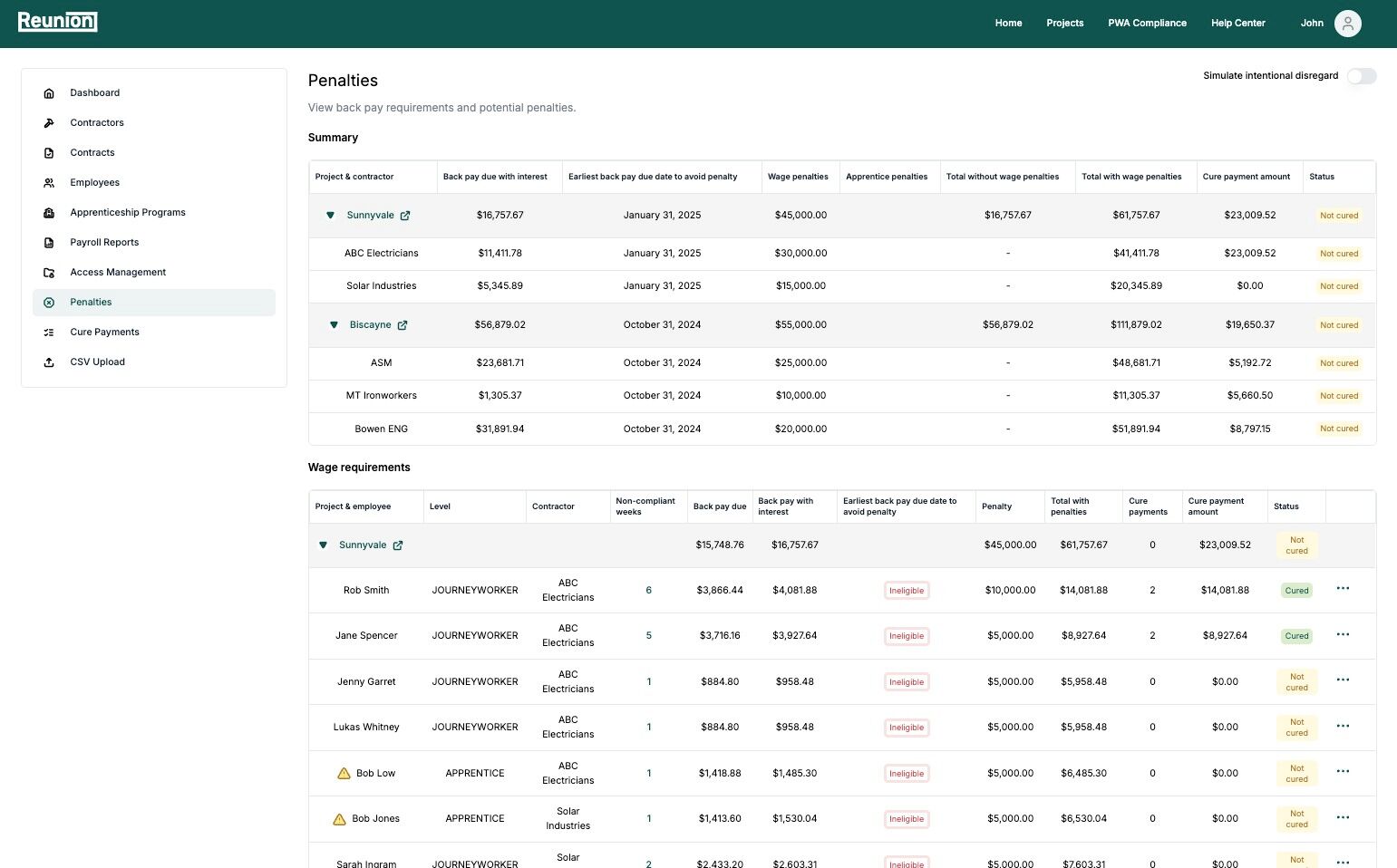1397x868 pixels.
Task: Toggle the Simulate intentional disregard switch
Action: [x=1361, y=76]
